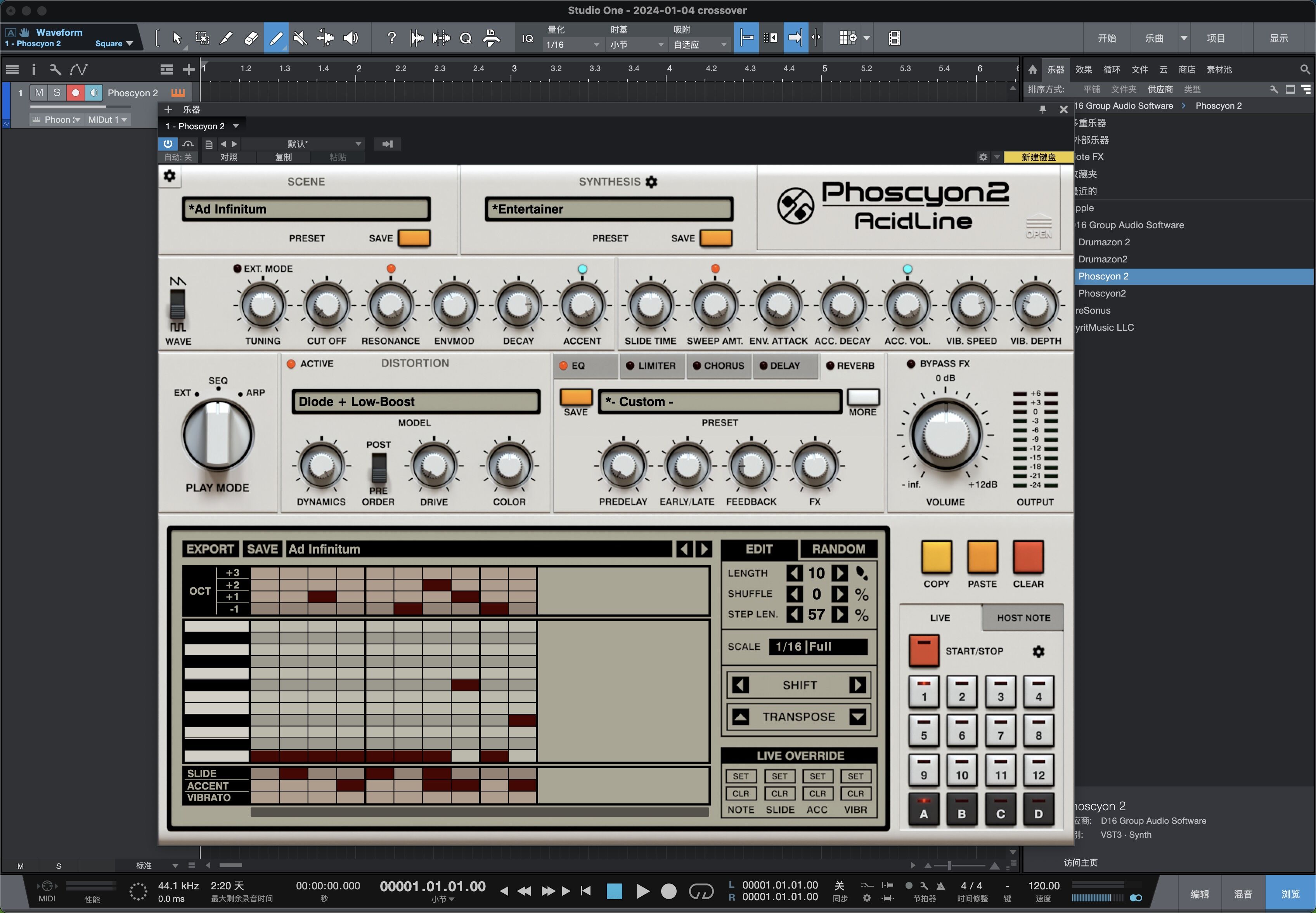1316x913 pixels.
Task: Select pattern bank B button
Action: click(x=961, y=809)
